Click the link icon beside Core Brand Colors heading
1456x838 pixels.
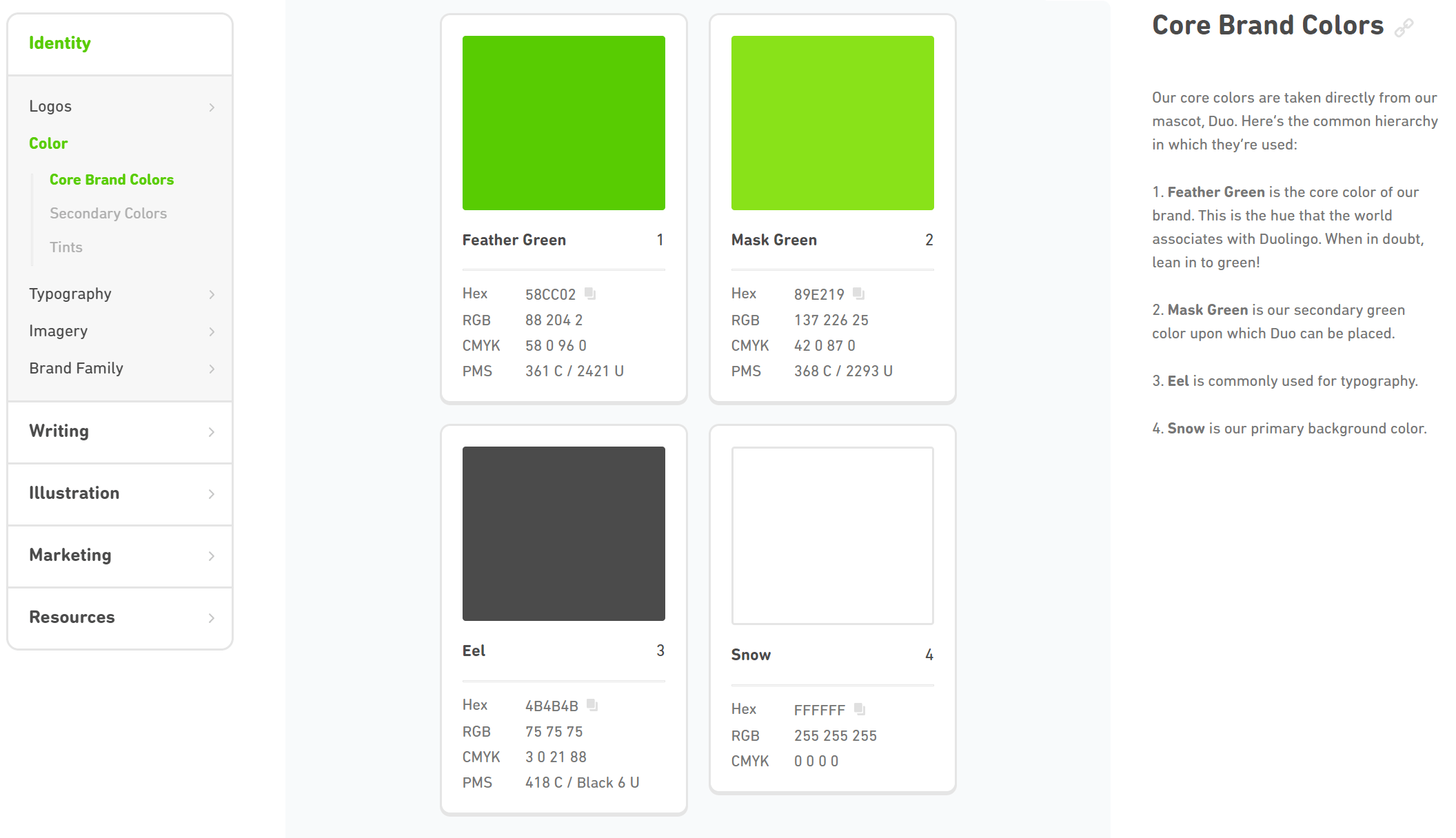point(1404,28)
